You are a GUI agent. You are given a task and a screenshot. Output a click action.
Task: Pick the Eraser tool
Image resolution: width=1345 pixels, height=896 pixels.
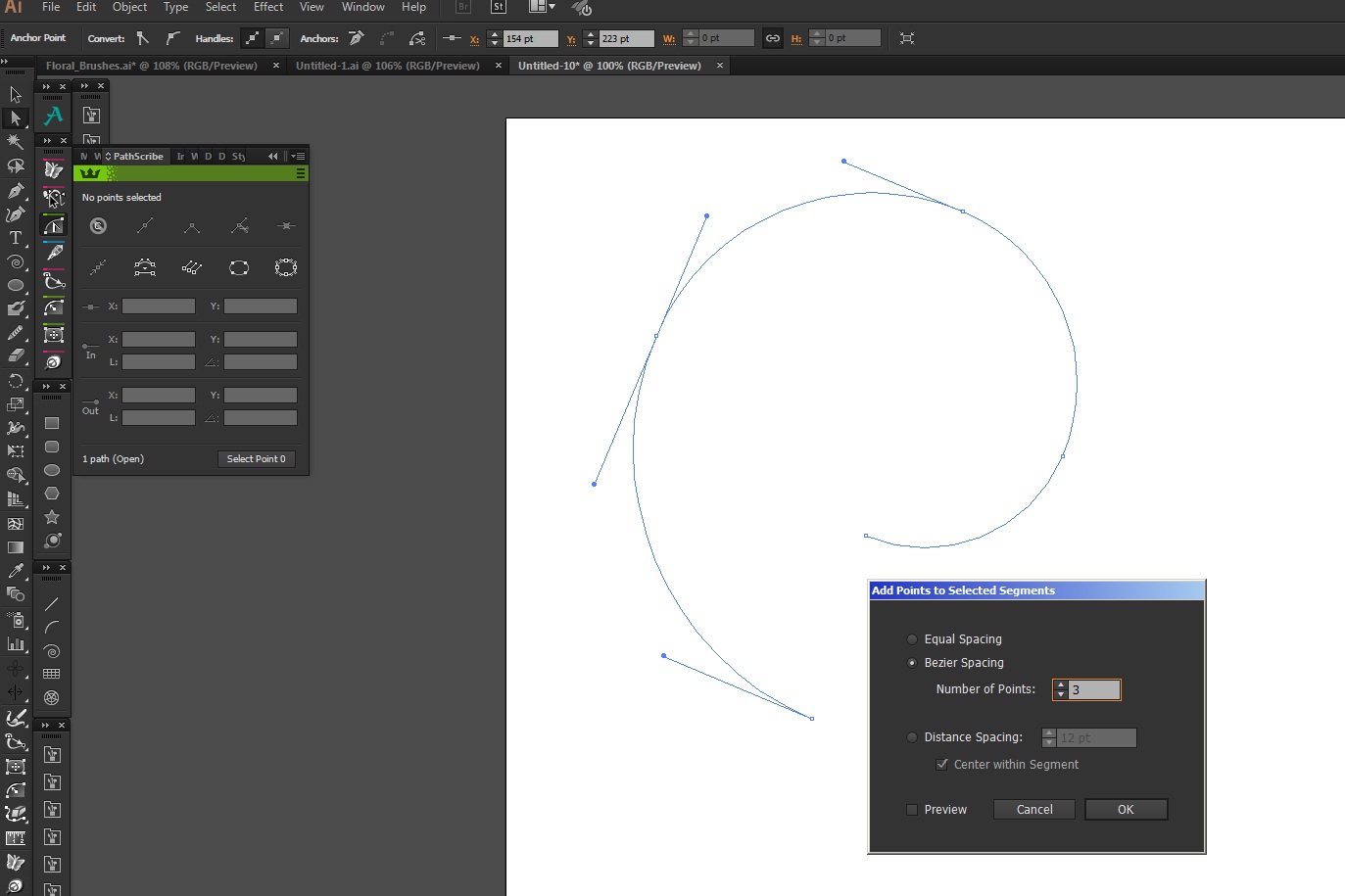[x=15, y=356]
